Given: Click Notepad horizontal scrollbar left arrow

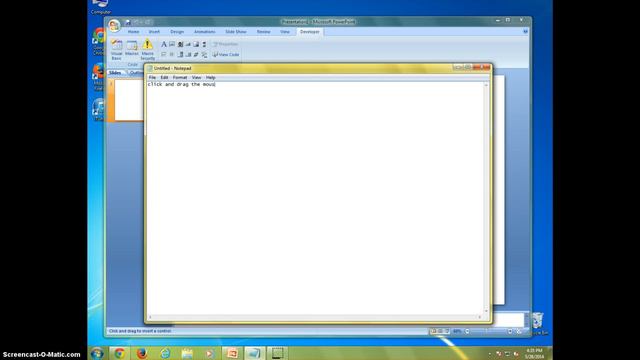Looking at the screenshot, I should pyautogui.click(x=150, y=317).
